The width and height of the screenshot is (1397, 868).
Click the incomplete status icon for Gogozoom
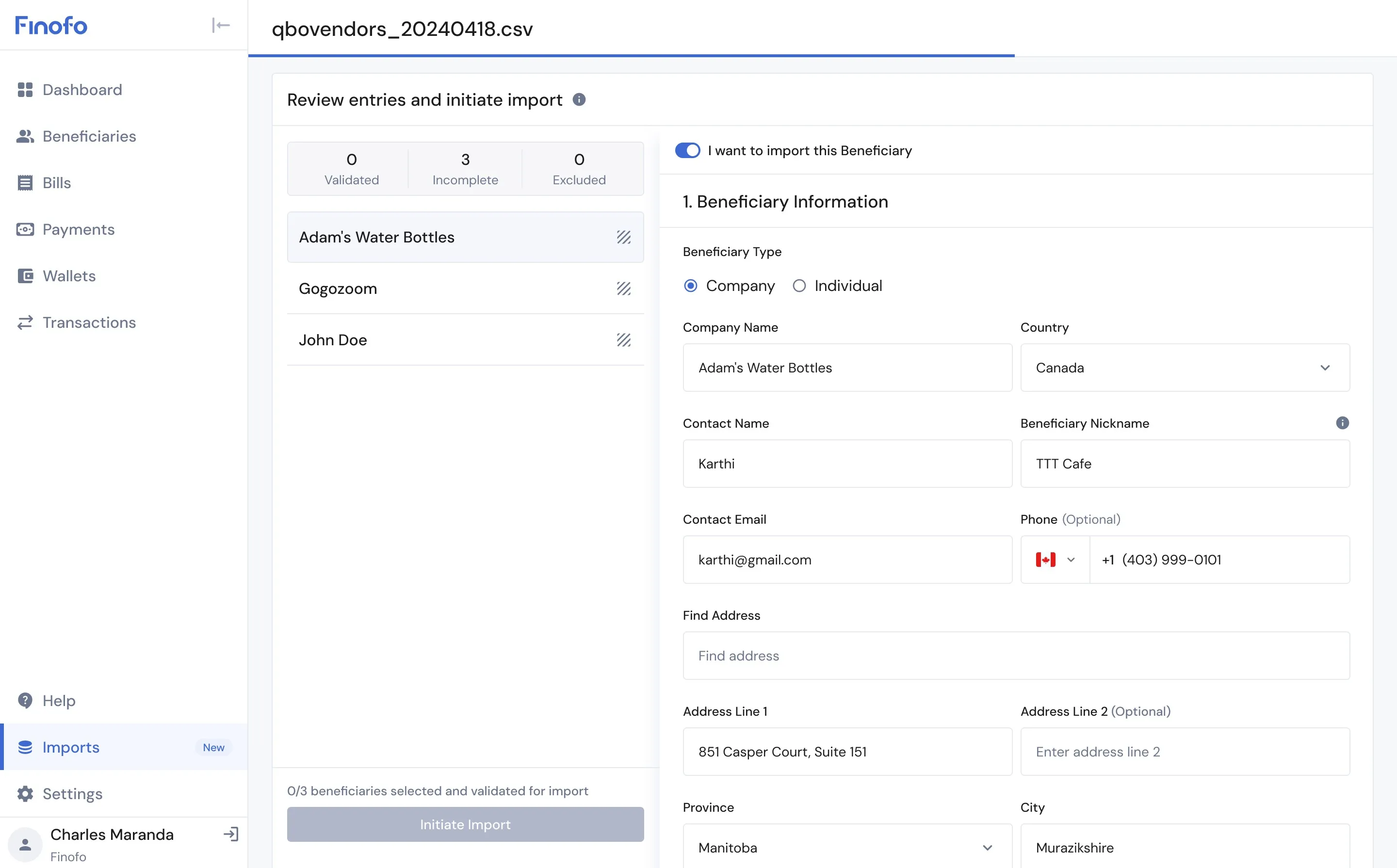coord(624,288)
